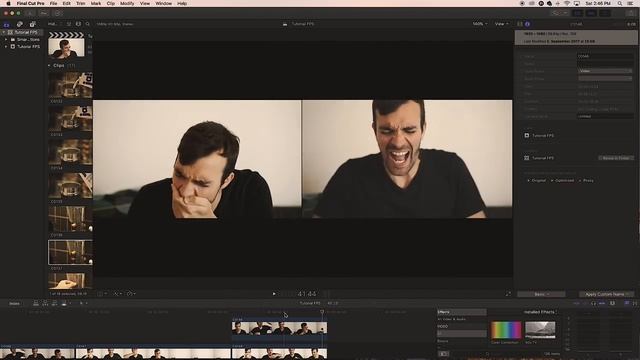Image resolution: width=640 pixels, height=360 pixels.
Task: Open viewer zoom percentage dropdown
Action: coord(480,24)
